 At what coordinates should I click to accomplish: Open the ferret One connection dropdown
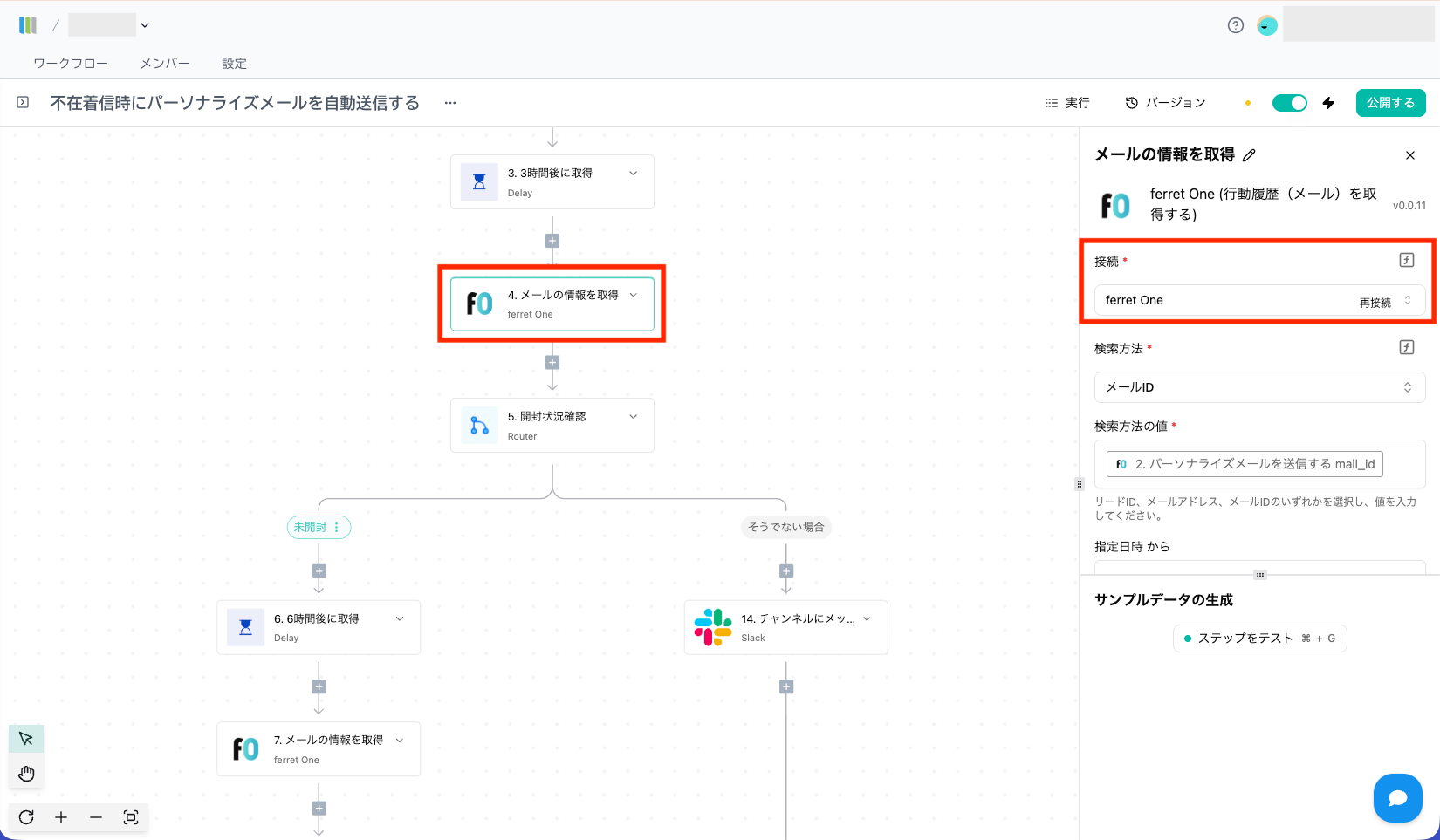click(x=1222, y=301)
